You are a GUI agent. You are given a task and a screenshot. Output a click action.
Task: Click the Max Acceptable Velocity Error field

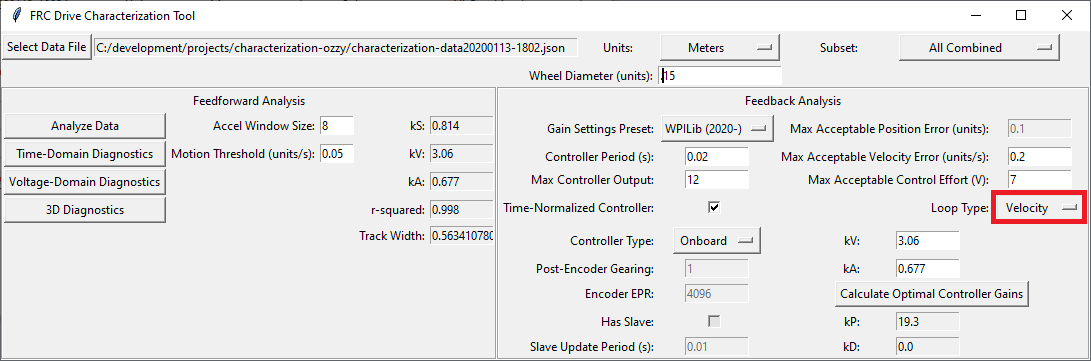pyautogui.click(x=1040, y=157)
